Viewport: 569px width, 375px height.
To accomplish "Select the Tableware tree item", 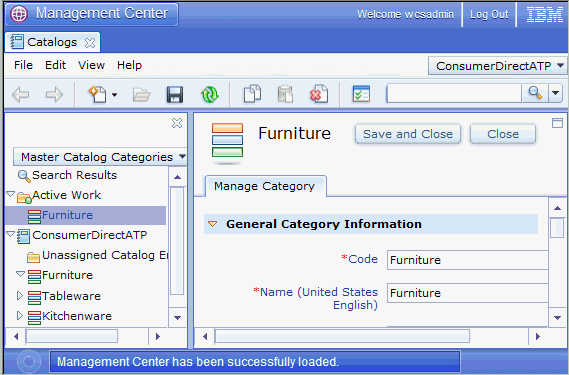I will coord(71,296).
